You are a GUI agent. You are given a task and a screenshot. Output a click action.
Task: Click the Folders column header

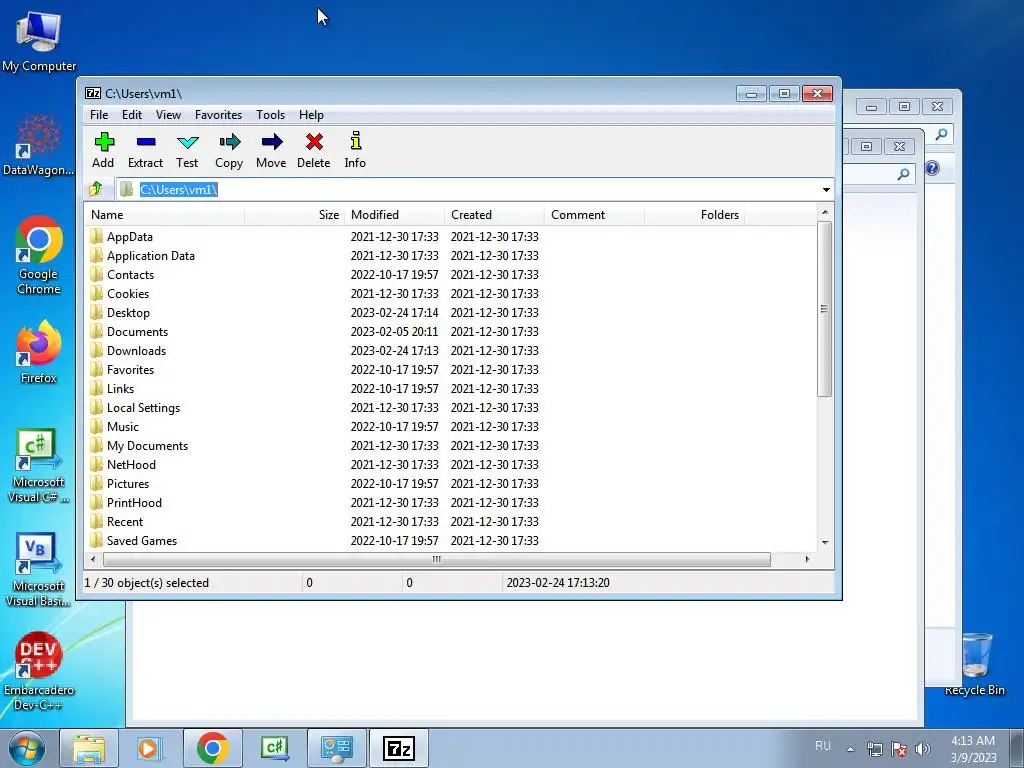pyautogui.click(x=694, y=215)
